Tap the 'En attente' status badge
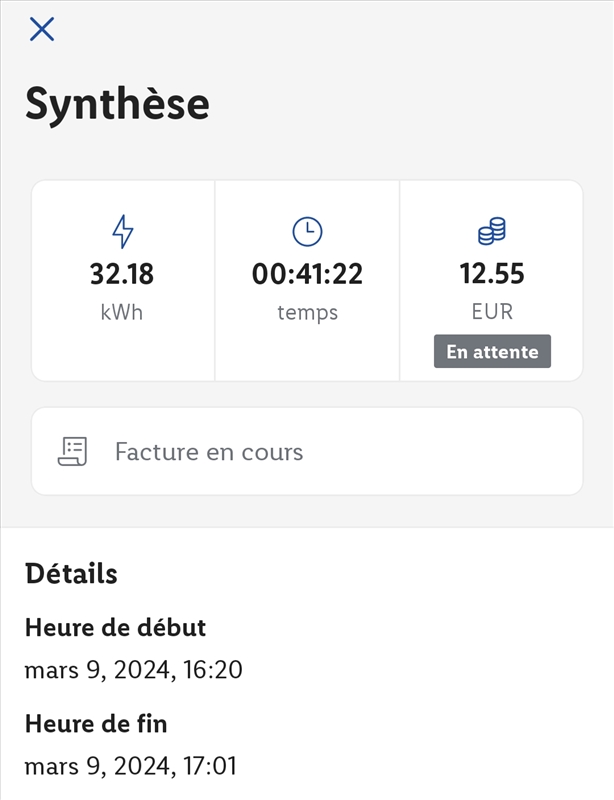The width and height of the screenshot is (614, 800). click(490, 350)
